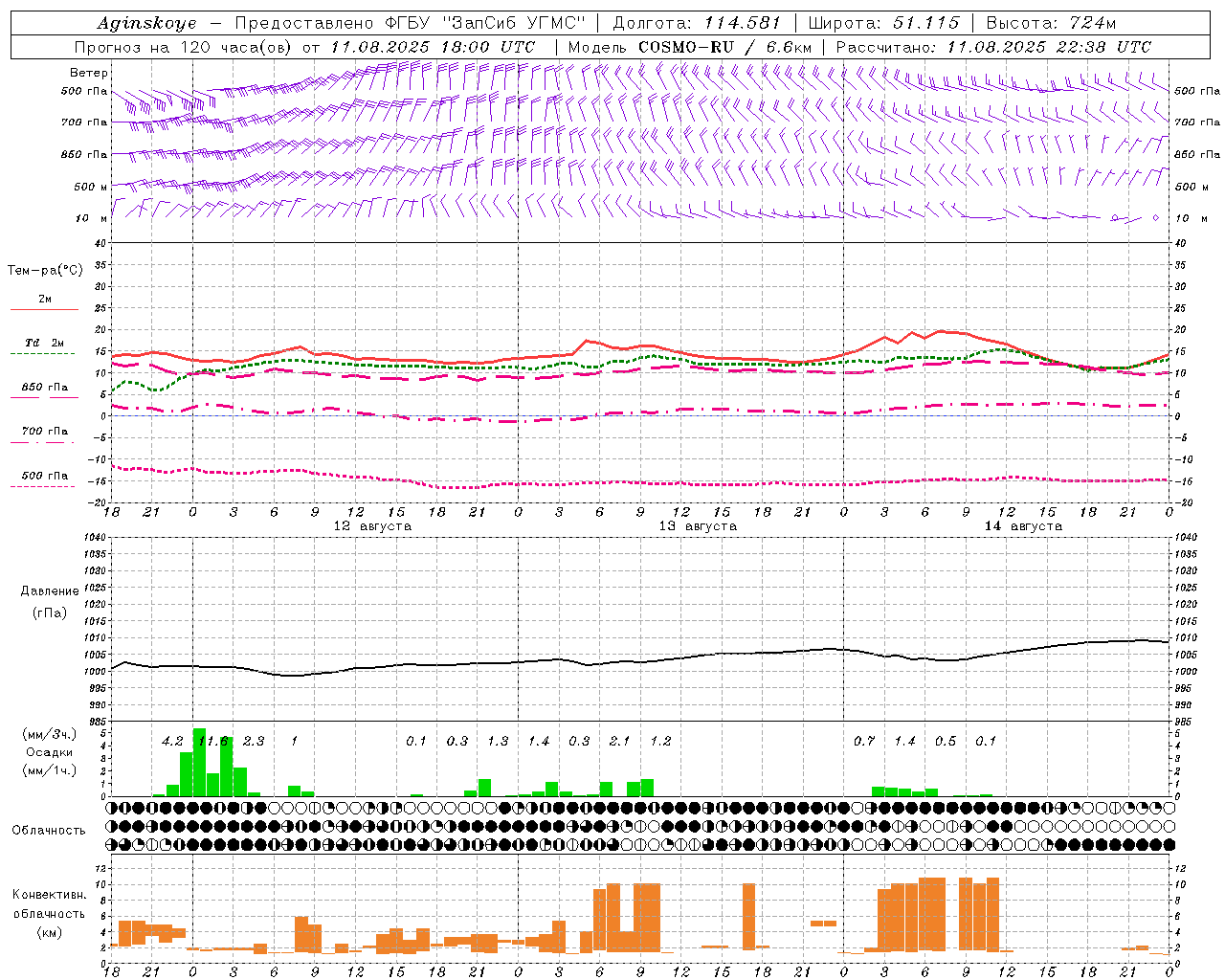Click the 4.2 precipitation total

click(x=172, y=741)
